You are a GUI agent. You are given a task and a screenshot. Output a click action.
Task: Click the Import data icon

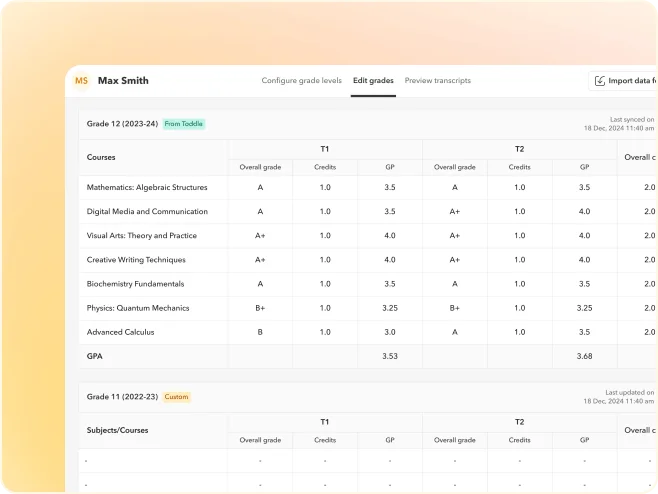[600, 81]
